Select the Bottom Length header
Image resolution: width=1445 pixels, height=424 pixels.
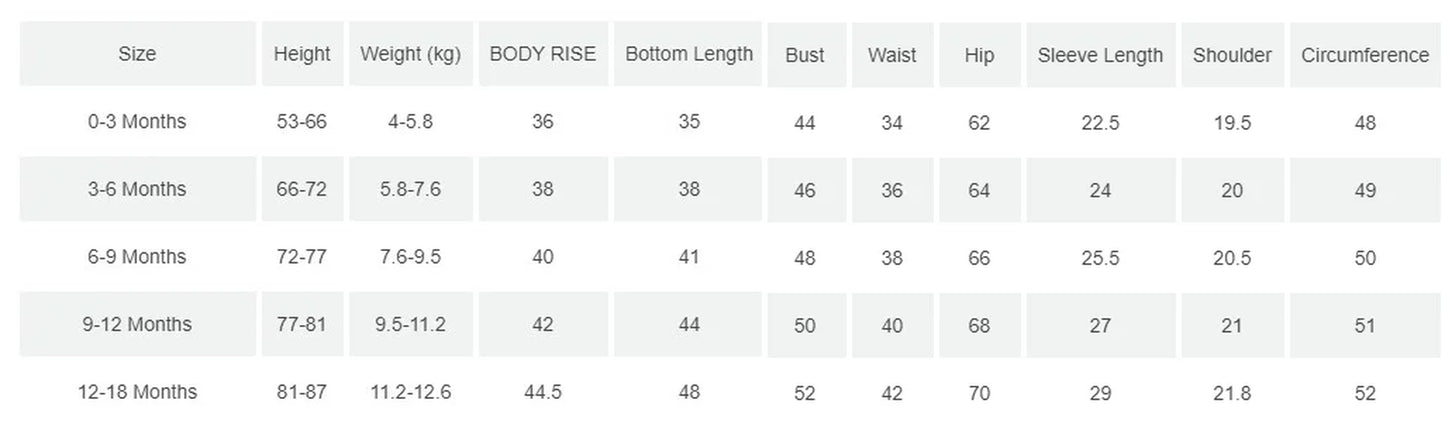tap(689, 54)
